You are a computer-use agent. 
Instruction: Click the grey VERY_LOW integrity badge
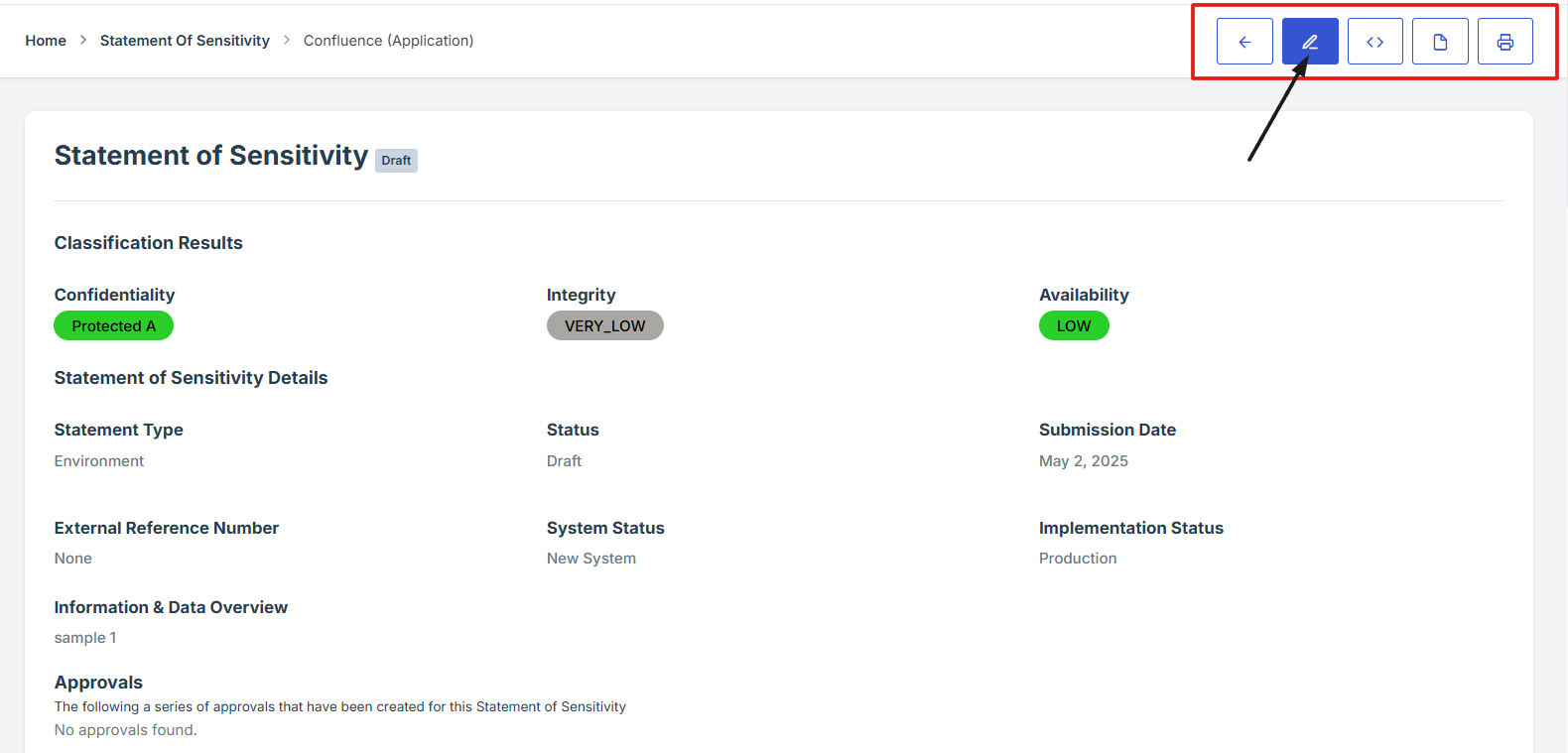(604, 326)
